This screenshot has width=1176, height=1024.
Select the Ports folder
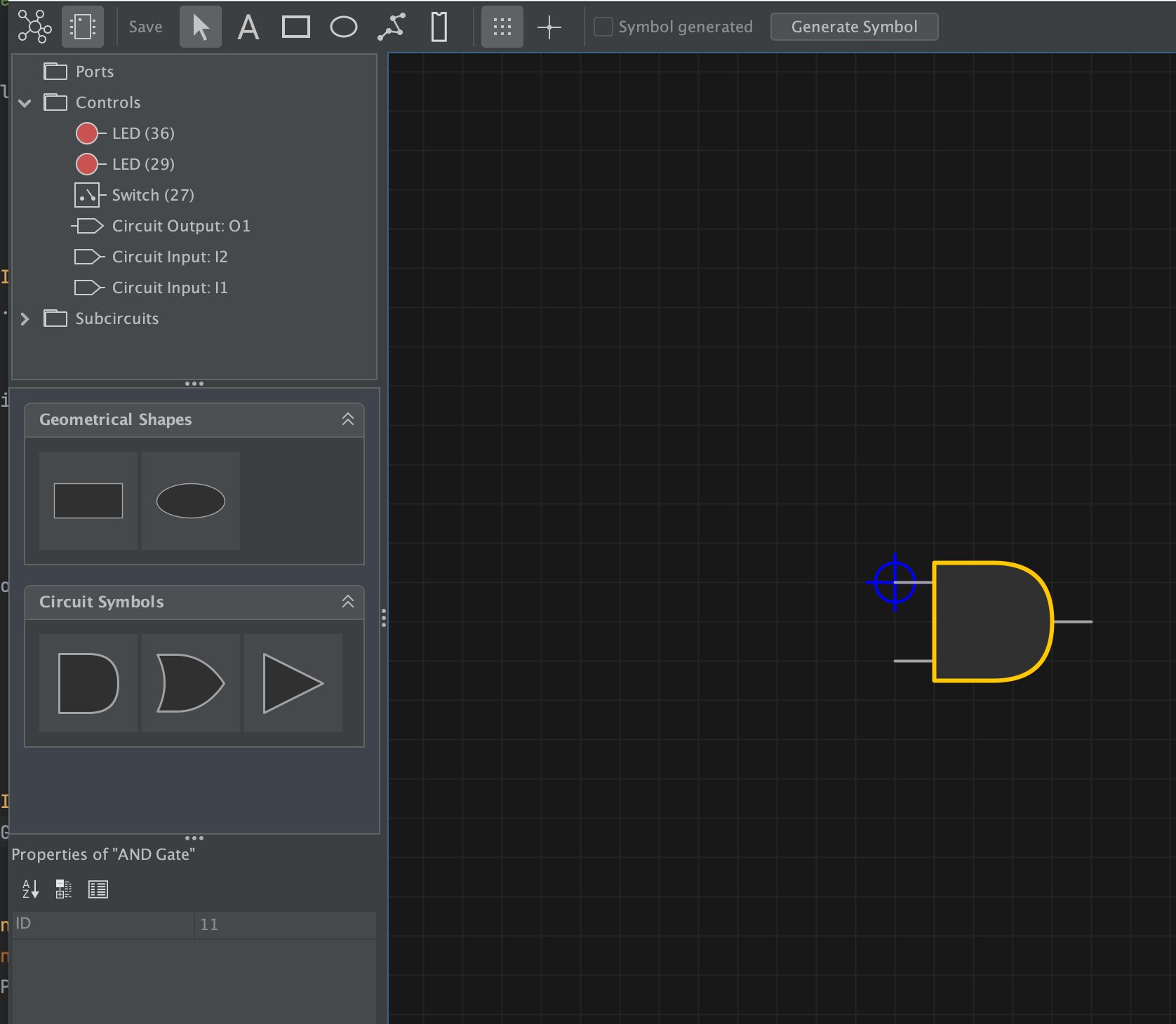pos(79,72)
